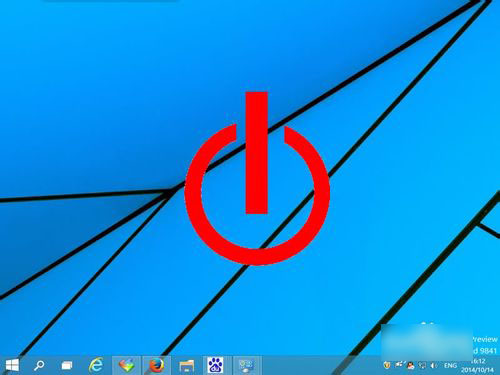
Task: Switch to the Firefox window
Action: (x=157, y=365)
